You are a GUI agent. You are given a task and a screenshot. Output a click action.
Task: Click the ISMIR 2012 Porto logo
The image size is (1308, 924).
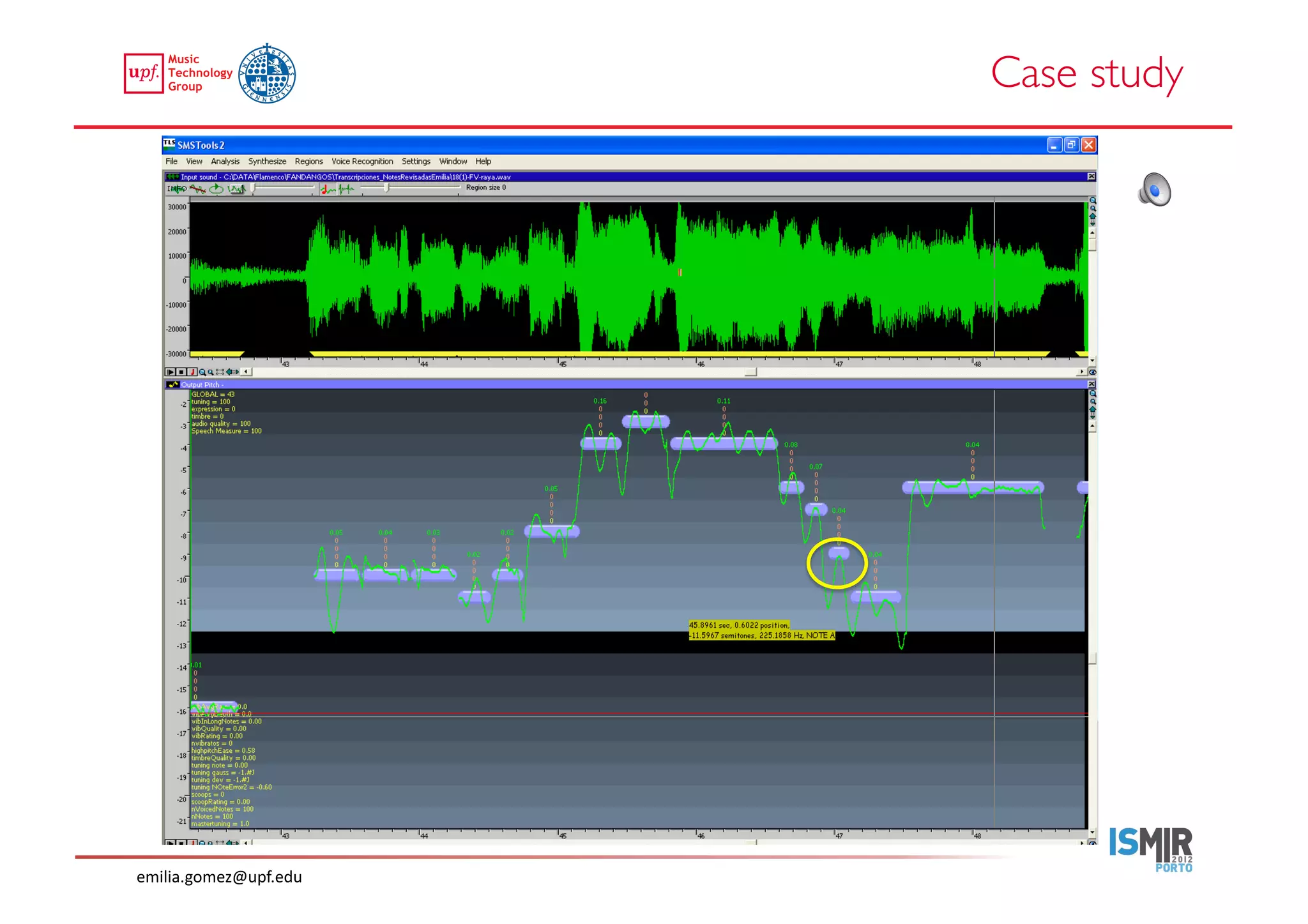(1151, 850)
